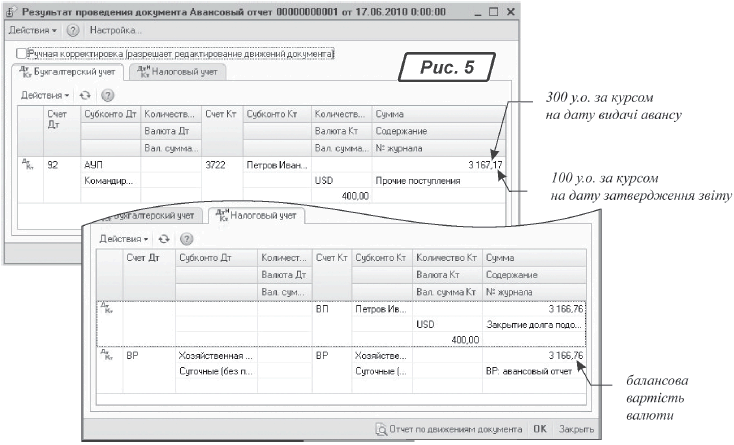Switch to the upper Бухгалтерский учет tab

coord(66,73)
